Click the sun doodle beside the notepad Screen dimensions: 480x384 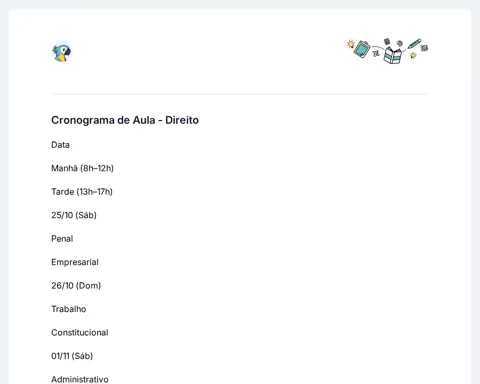pyautogui.click(x=350, y=44)
